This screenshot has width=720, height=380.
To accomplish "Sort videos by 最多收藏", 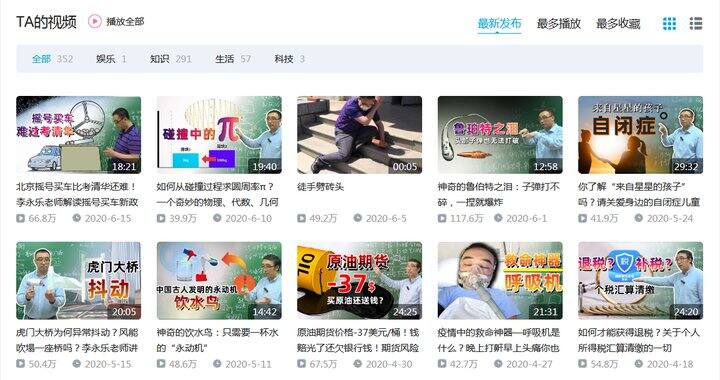I will point(618,23).
